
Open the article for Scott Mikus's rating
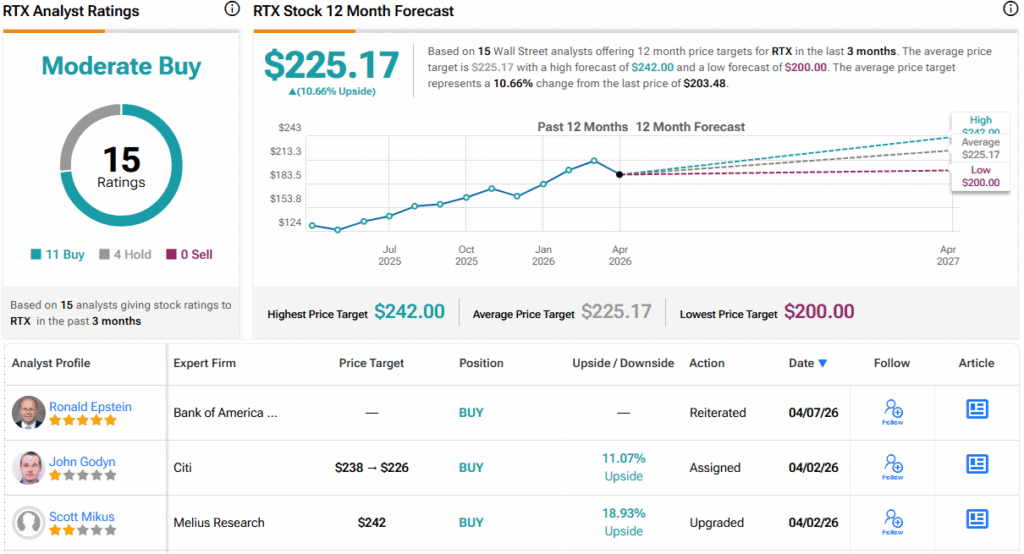click(x=977, y=519)
